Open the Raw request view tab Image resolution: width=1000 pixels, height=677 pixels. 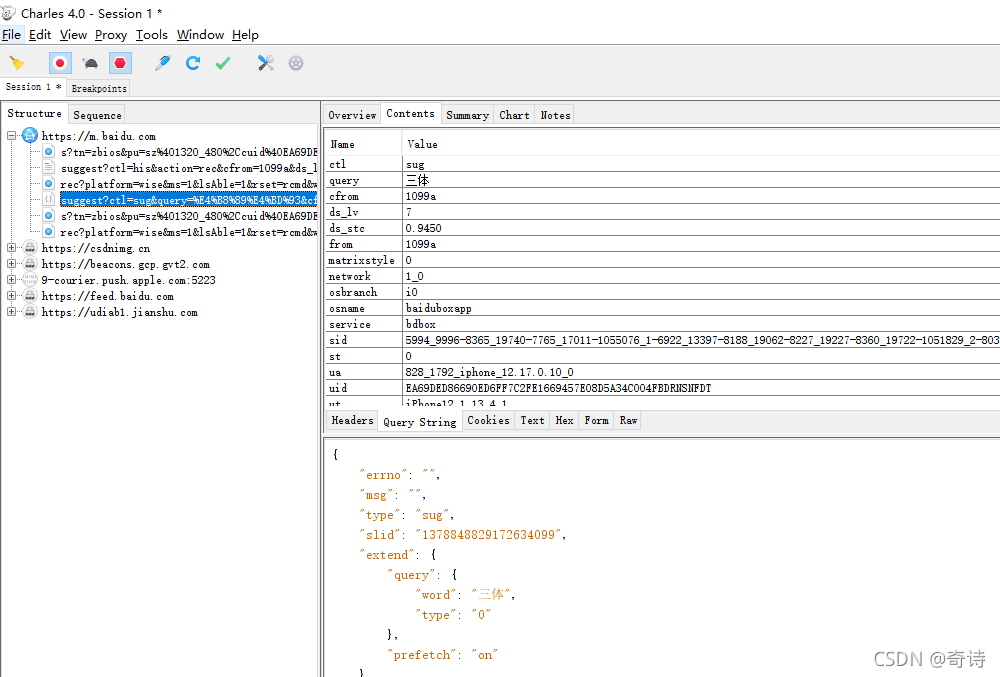pos(628,420)
